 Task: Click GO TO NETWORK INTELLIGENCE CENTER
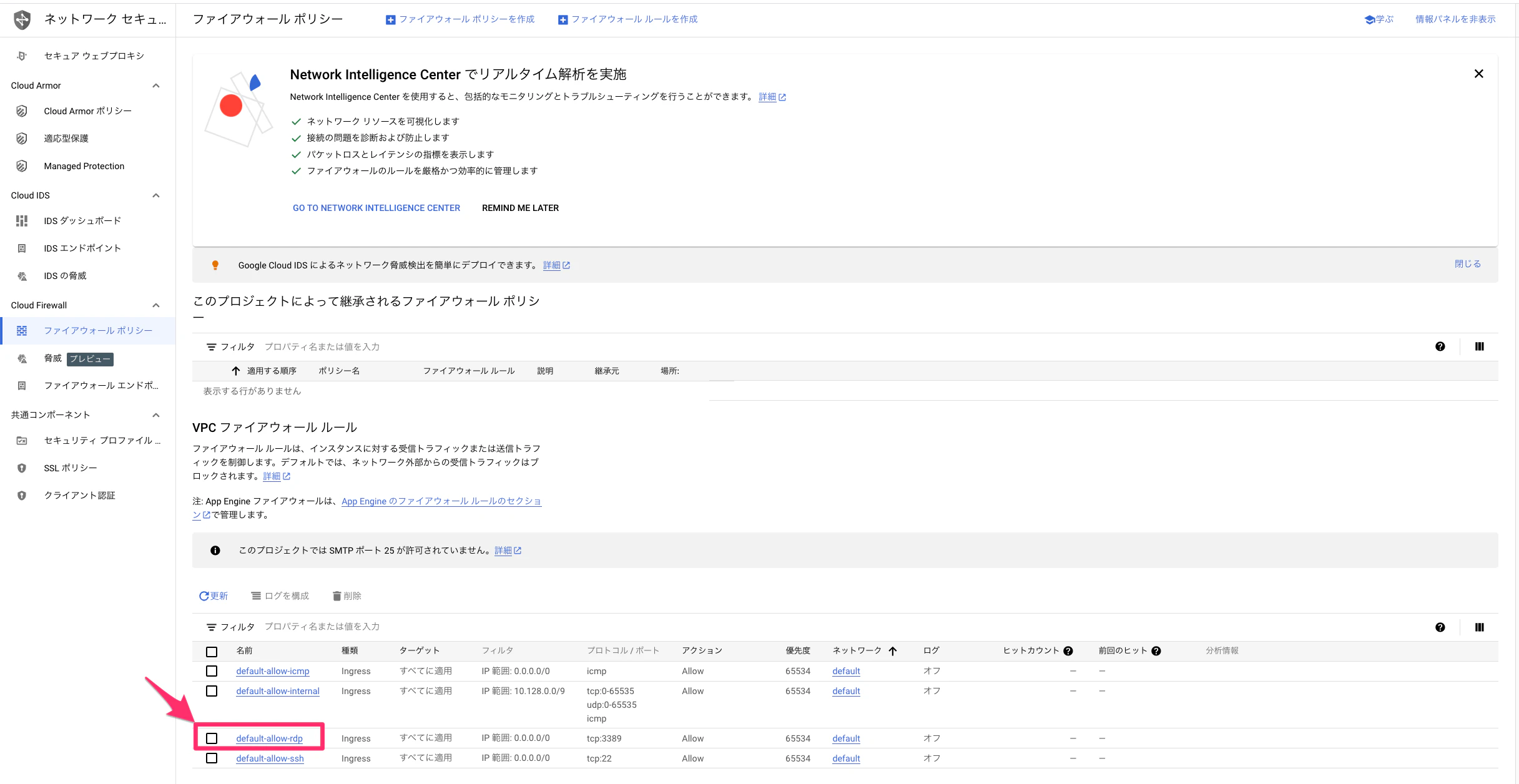coord(376,208)
